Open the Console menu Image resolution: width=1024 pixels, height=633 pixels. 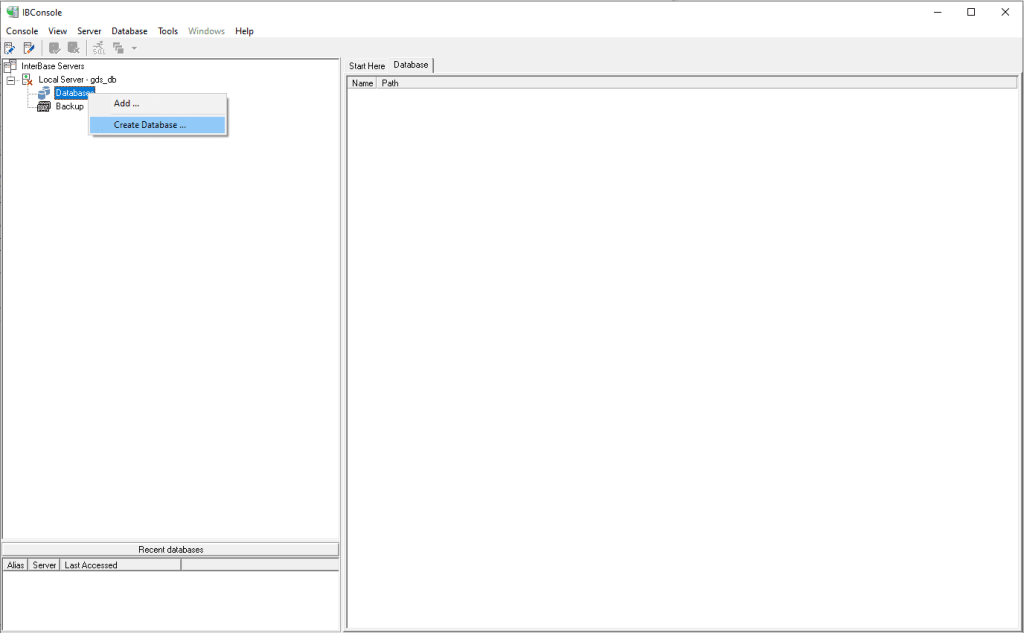(22, 31)
